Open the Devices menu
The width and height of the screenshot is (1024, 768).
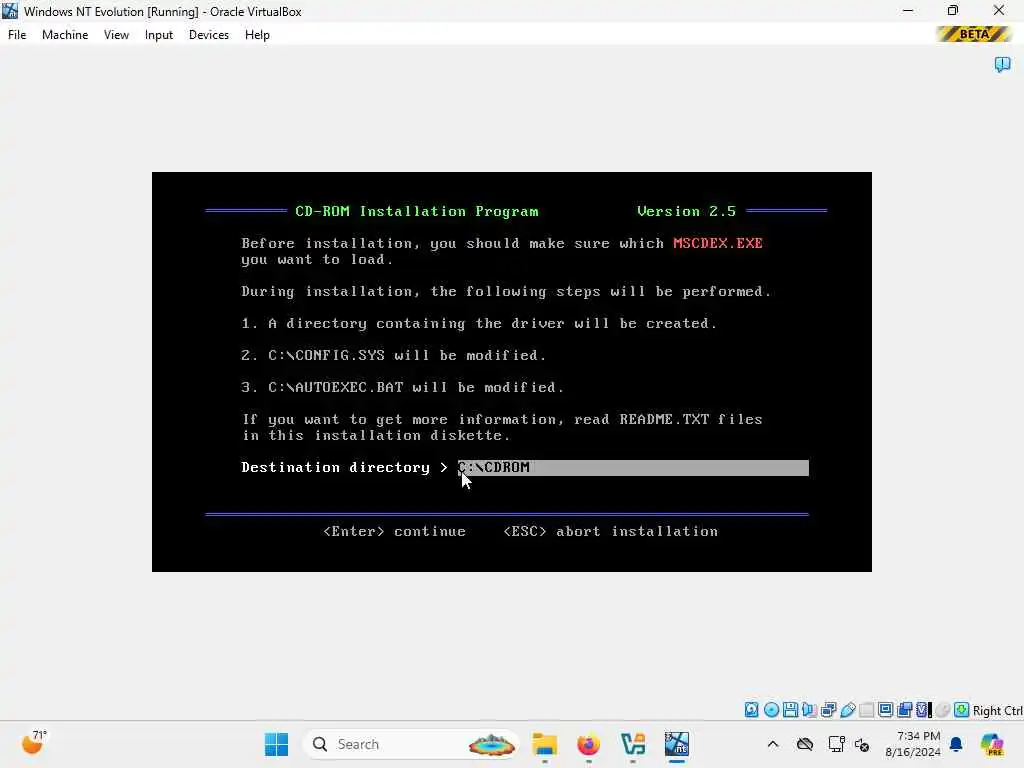(x=209, y=35)
